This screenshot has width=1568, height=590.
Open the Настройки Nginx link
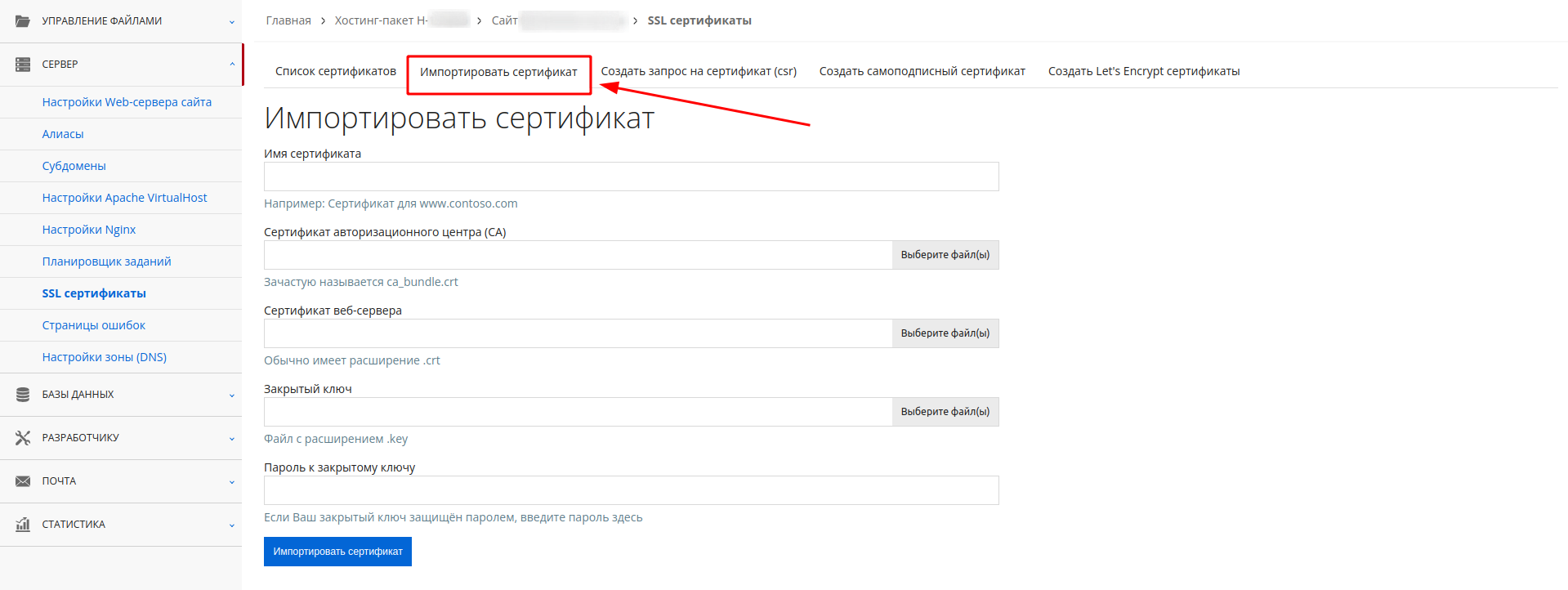[x=89, y=230]
